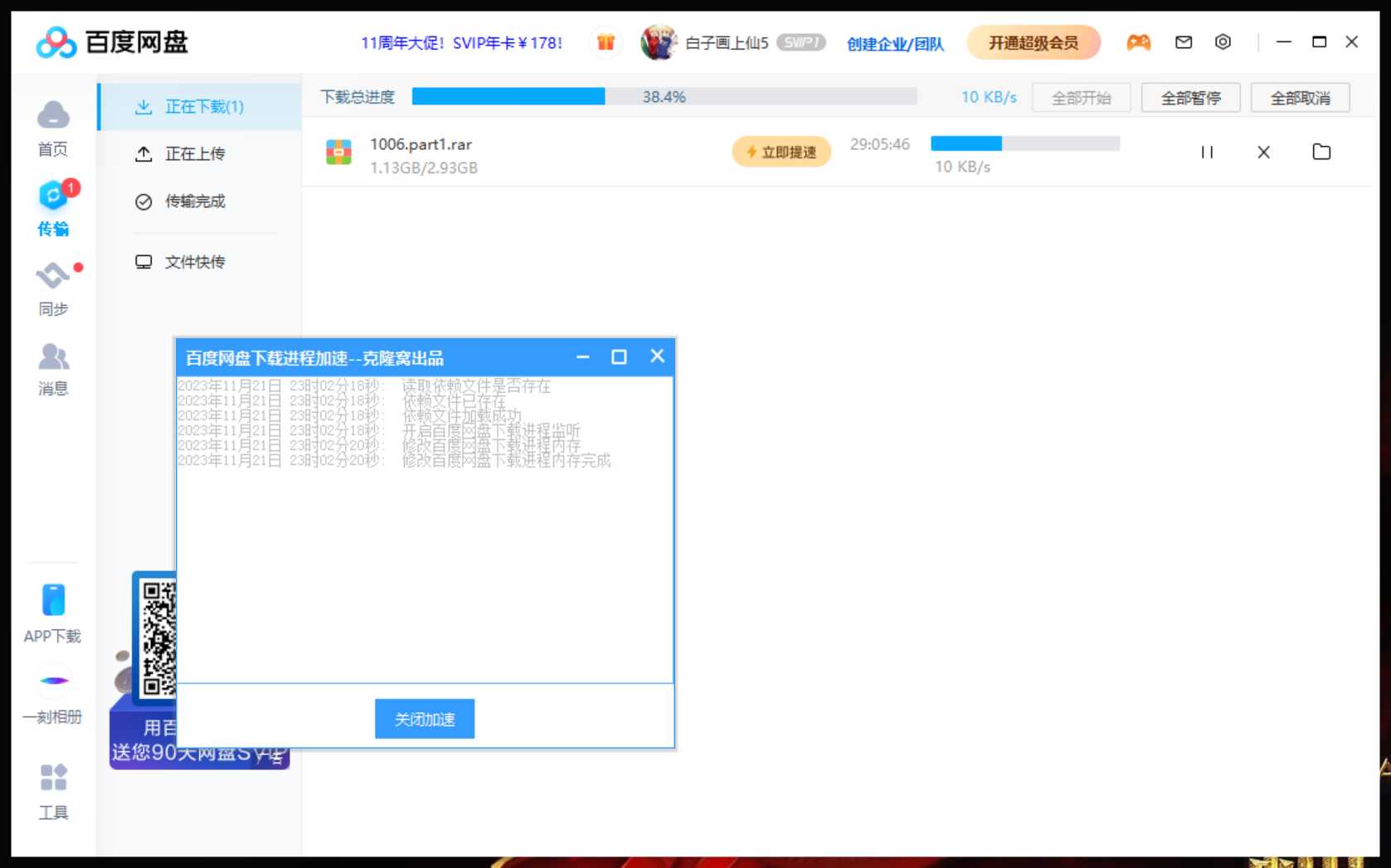Open the mail envelope icon
1391x868 pixels.
1184,42
